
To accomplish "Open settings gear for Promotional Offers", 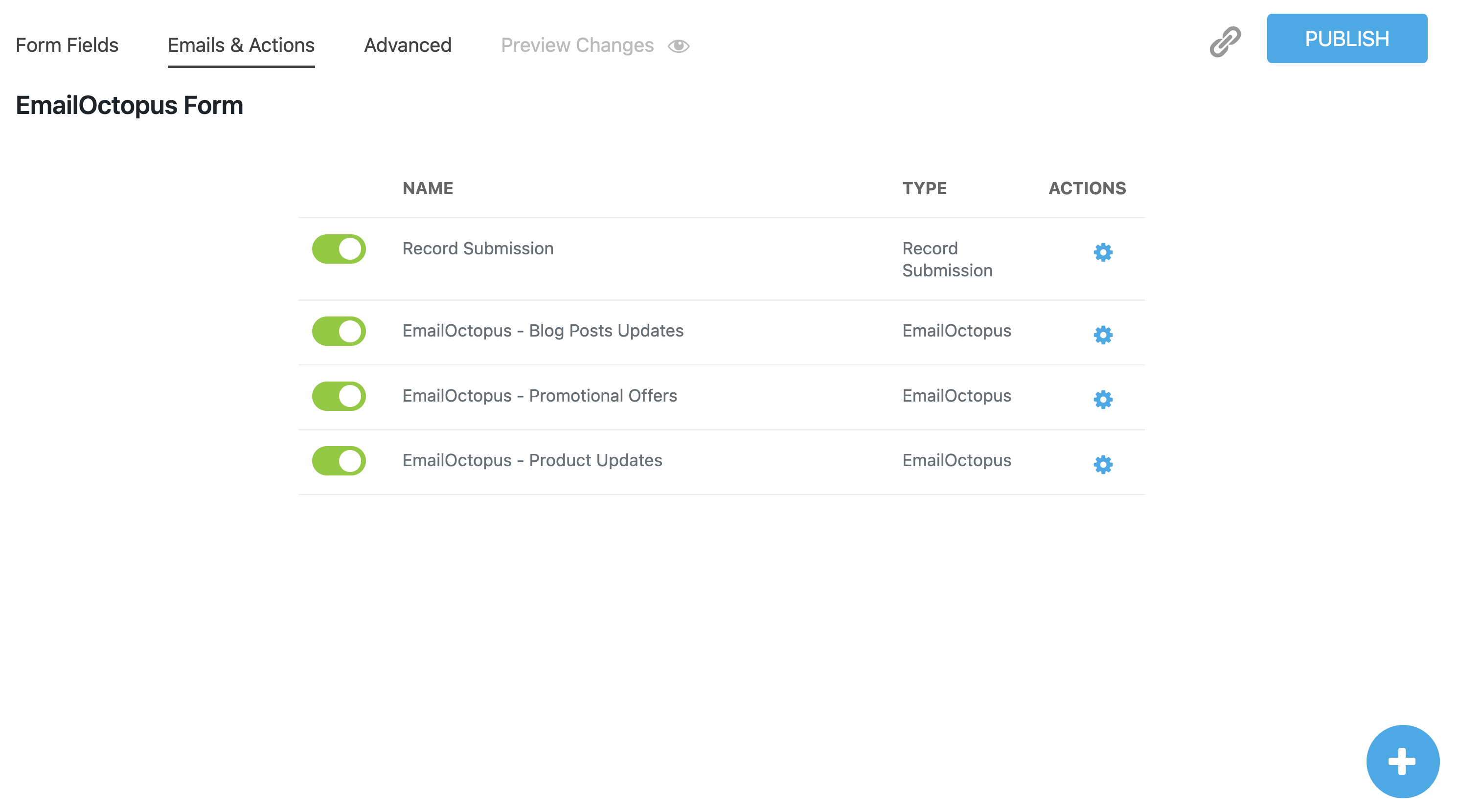I will click(x=1103, y=400).
